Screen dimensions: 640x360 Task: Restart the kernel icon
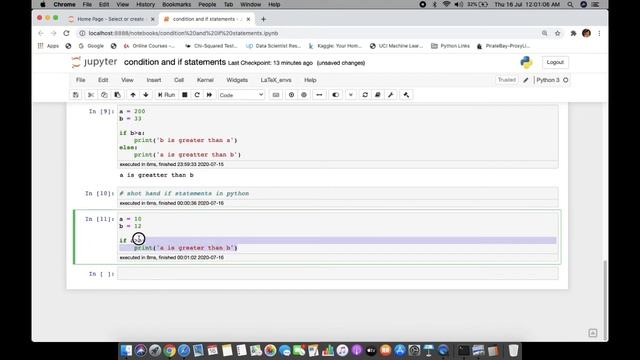click(x=197, y=95)
